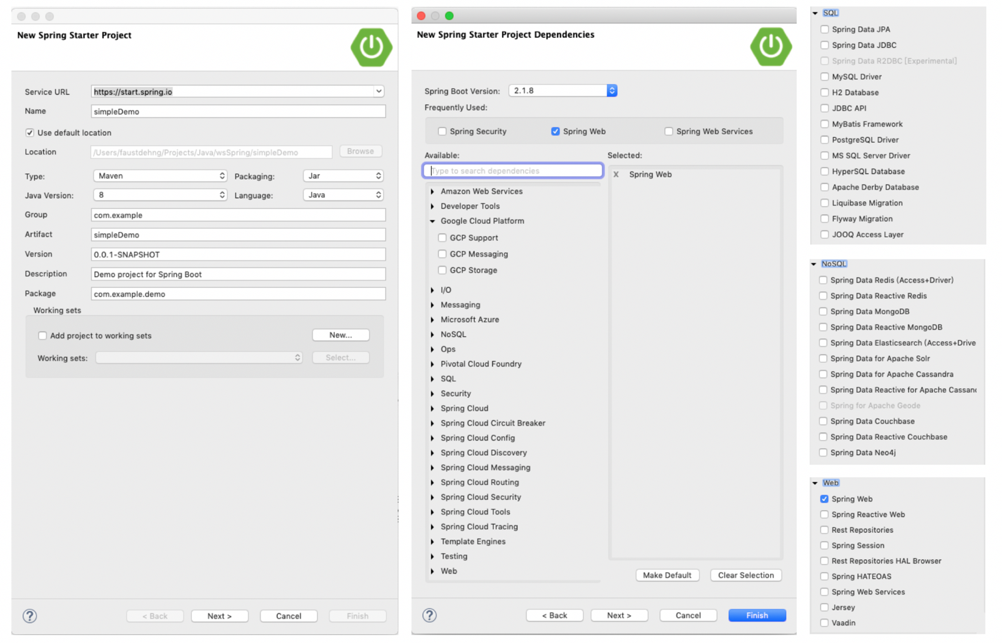
Task: Check H2 Database option
Action: point(824,93)
